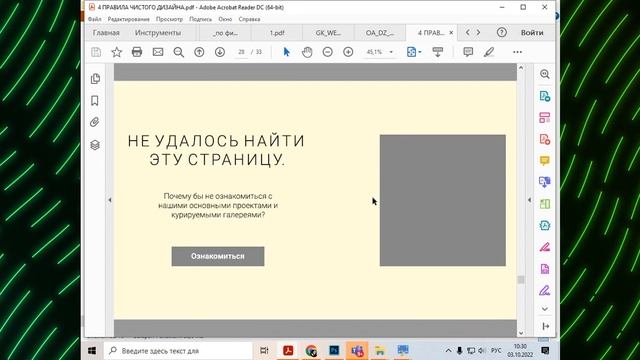640x360 pixels.
Task: Open attachments paperclip panel
Action: (95, 122)
